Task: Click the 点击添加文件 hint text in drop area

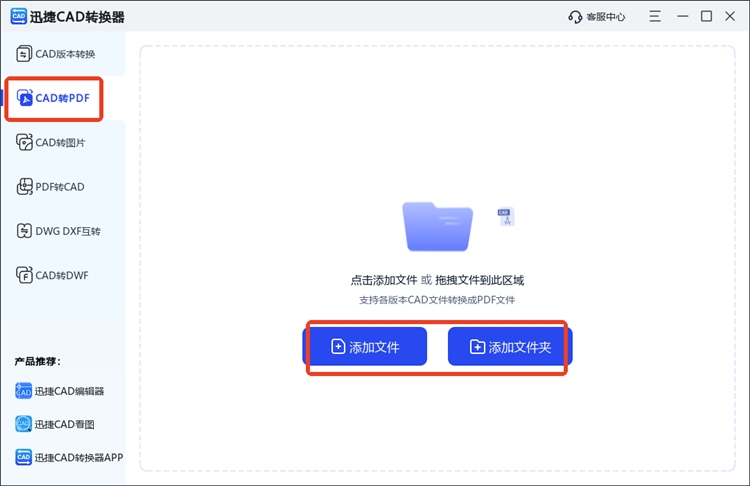Action: [x=383, y=281]
